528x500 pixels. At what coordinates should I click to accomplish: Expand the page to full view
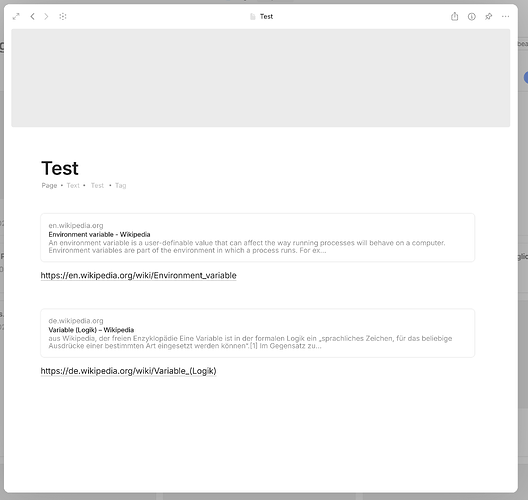pos(16,16)
